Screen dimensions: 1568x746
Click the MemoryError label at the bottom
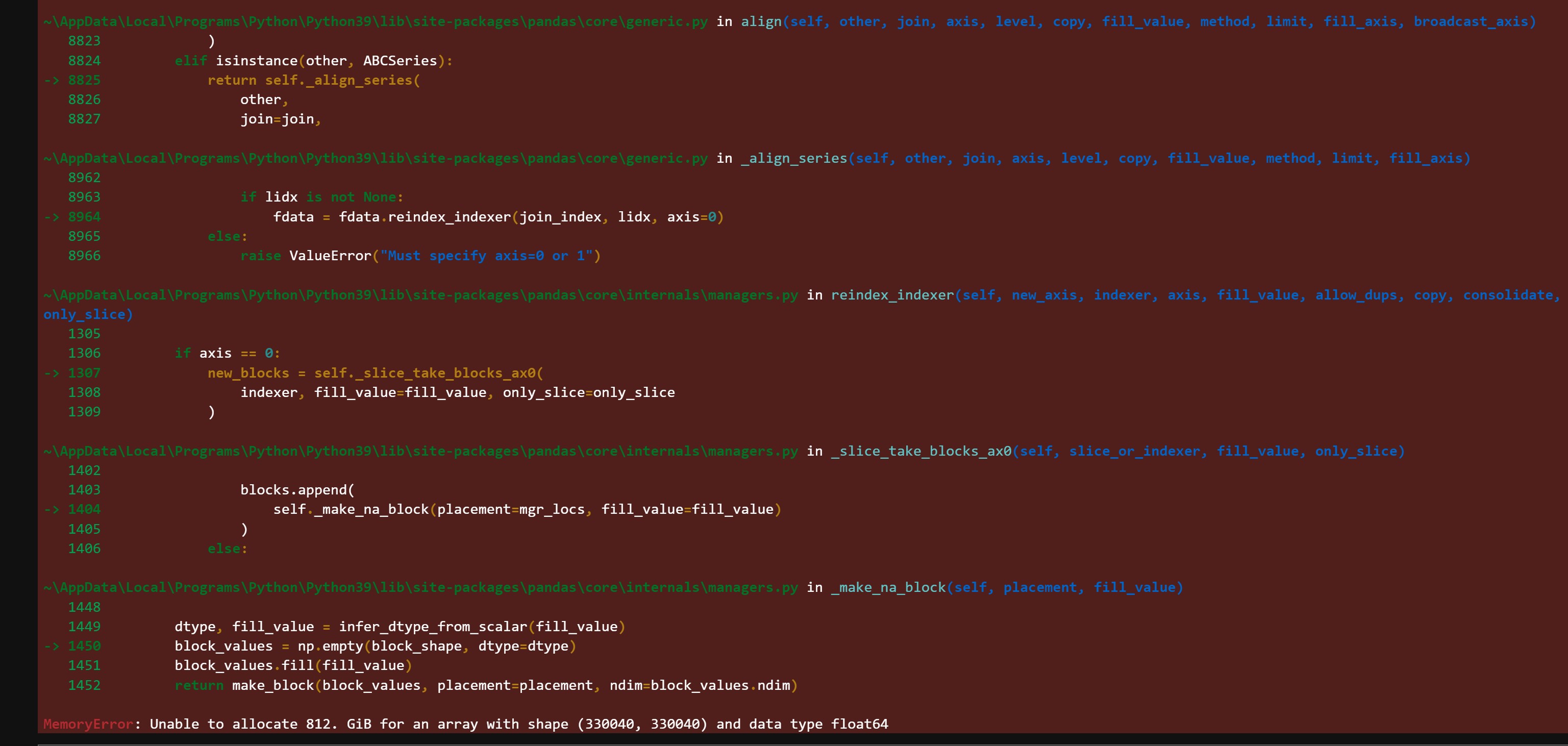[88, 724]
